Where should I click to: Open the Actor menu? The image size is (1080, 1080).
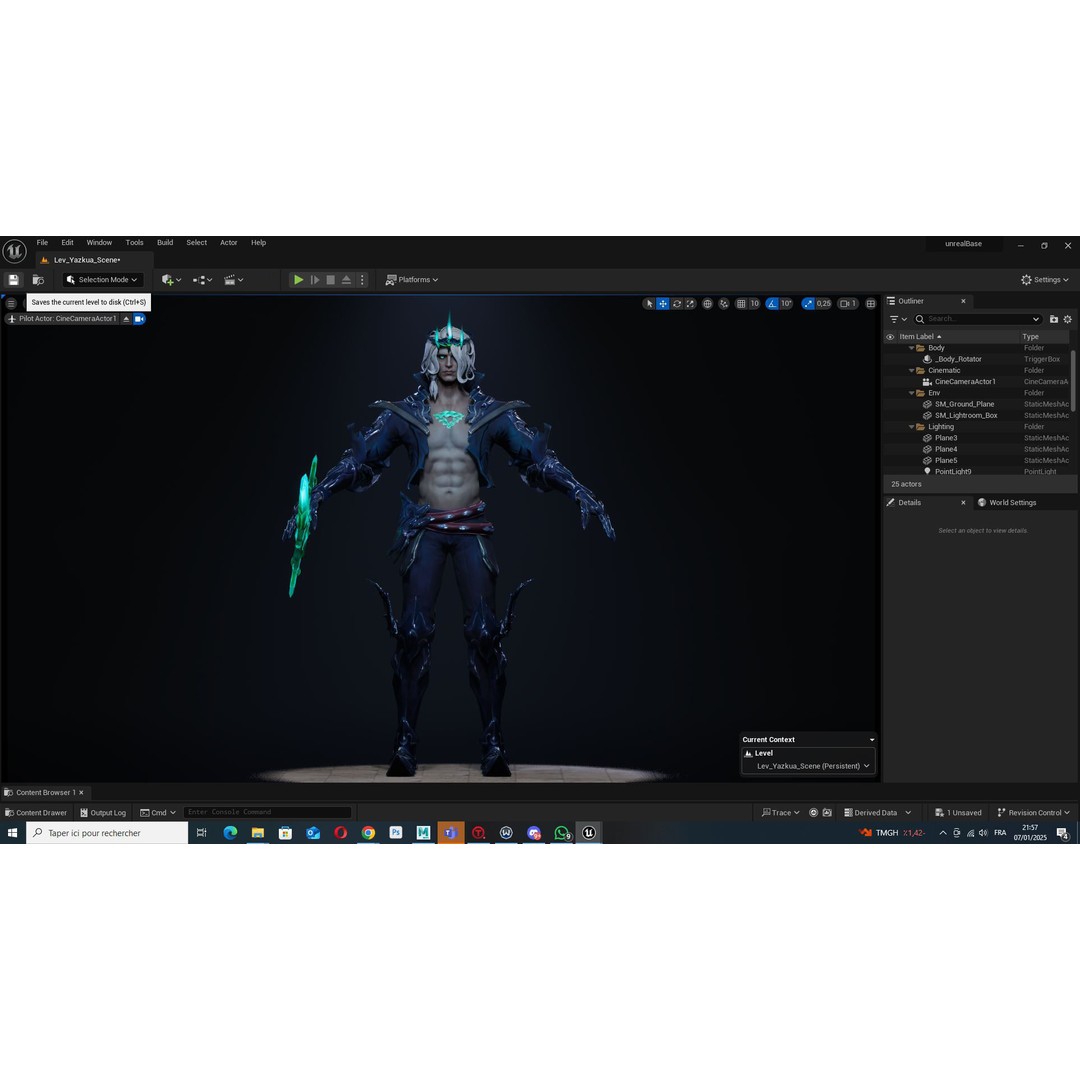pos(229,242)
